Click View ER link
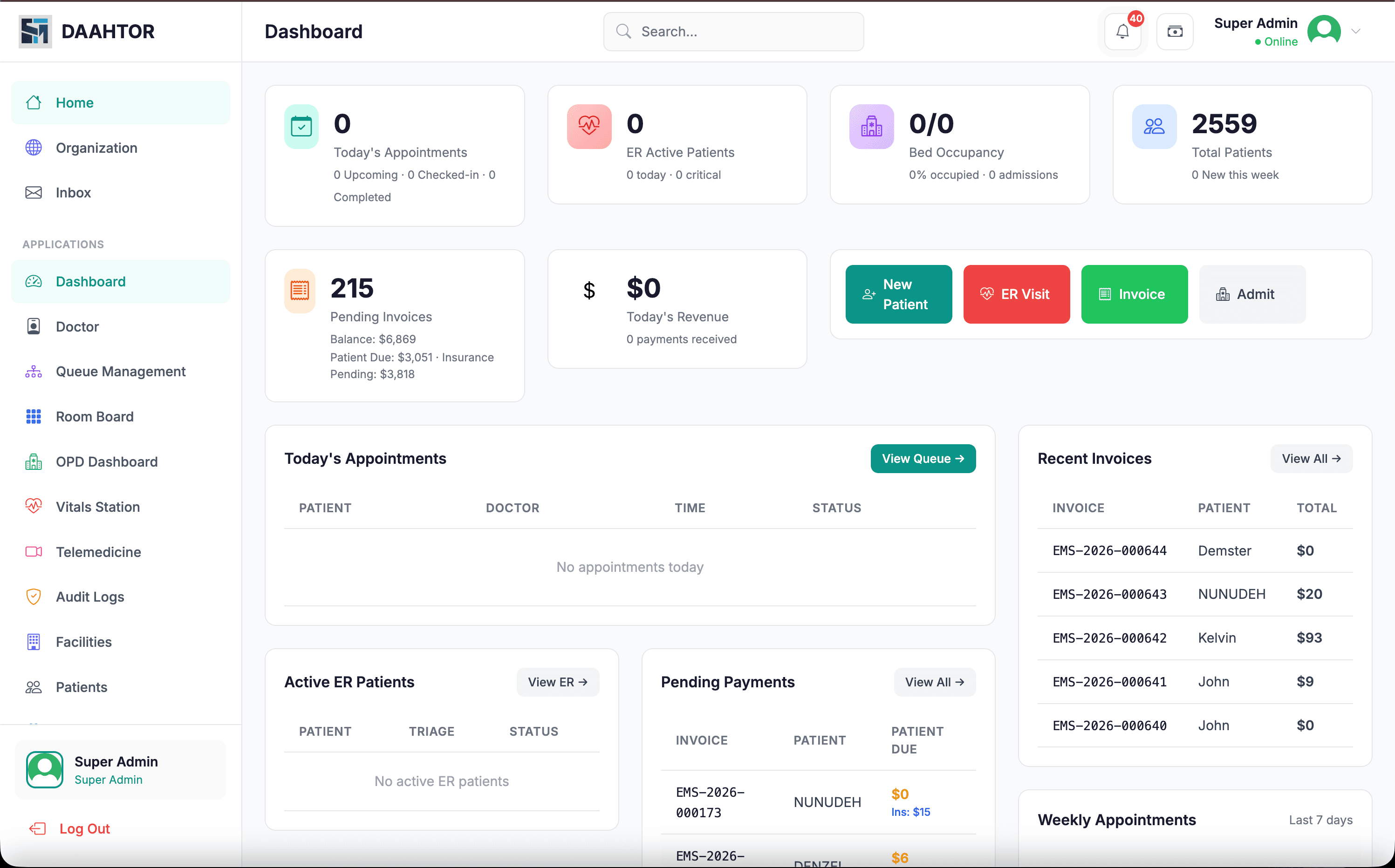 [x=557, y=682]
